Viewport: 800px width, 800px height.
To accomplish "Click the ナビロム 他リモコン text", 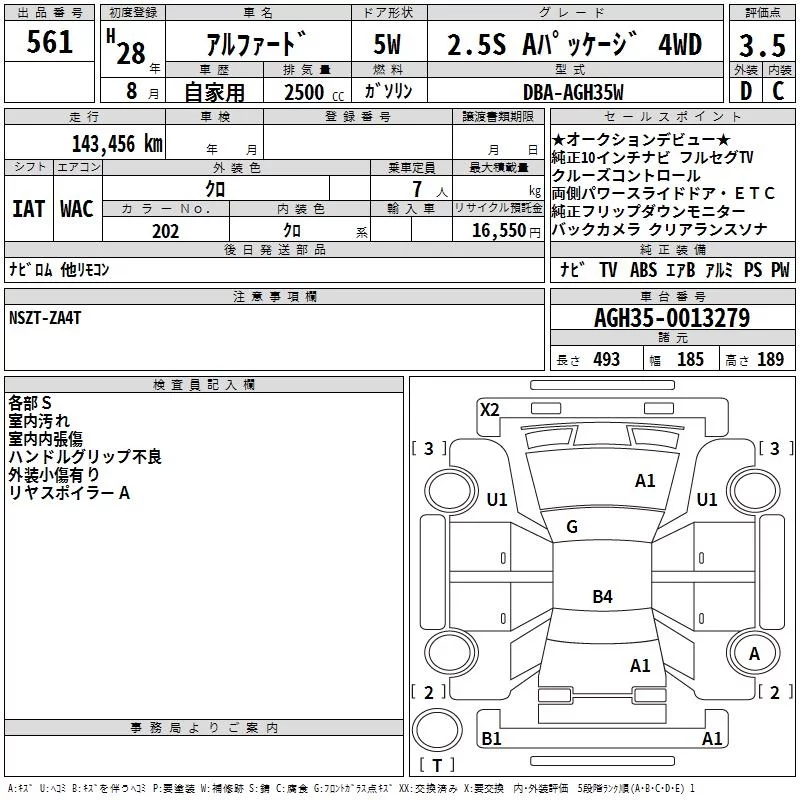I will pos(59,269).
